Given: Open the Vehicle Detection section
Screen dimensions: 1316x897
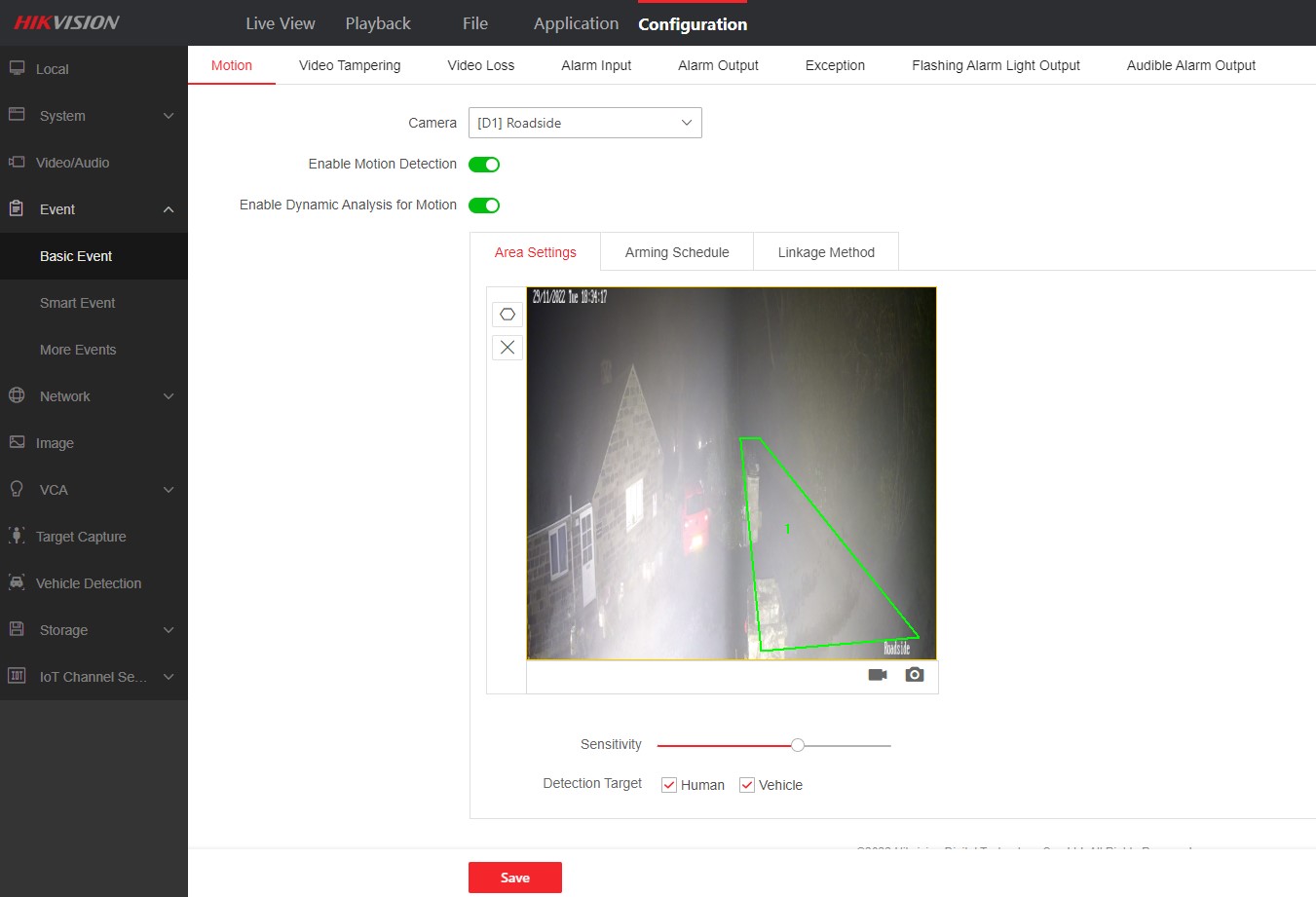Looking at the screenshot, I should coord(88,582).
